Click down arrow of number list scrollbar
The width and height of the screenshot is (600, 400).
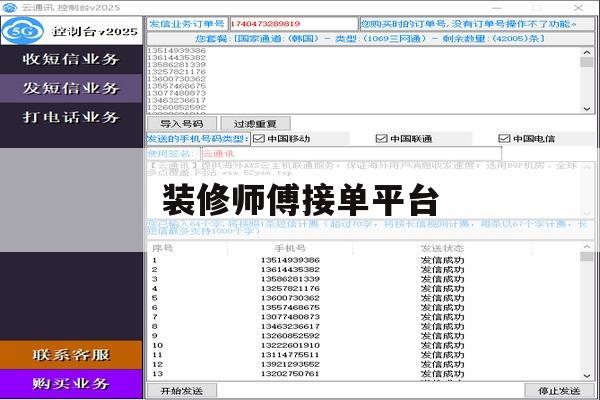pos(587,109)
